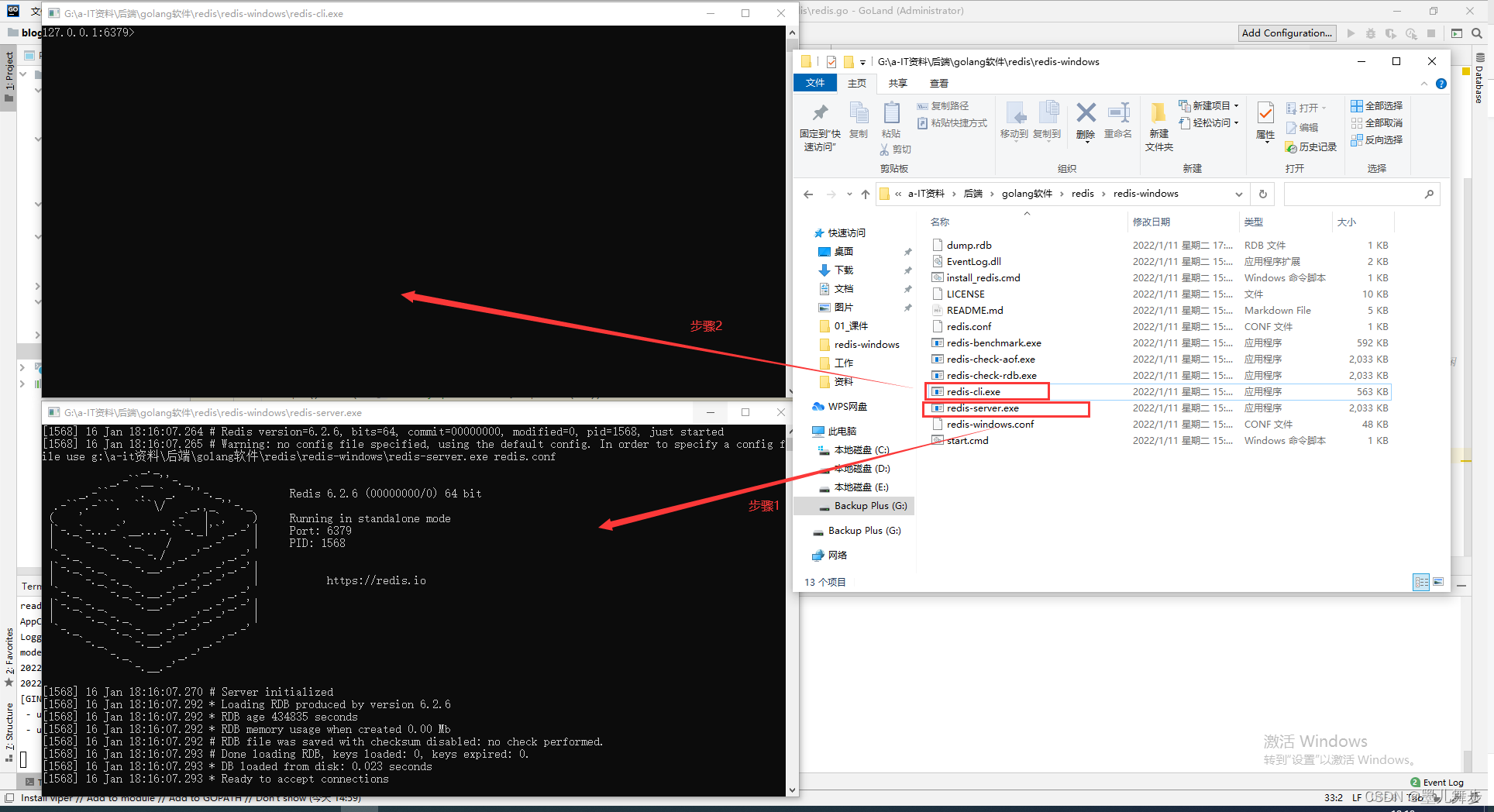
Task: Click the Explorer up-one-level arrow
Action: [866, 194]
